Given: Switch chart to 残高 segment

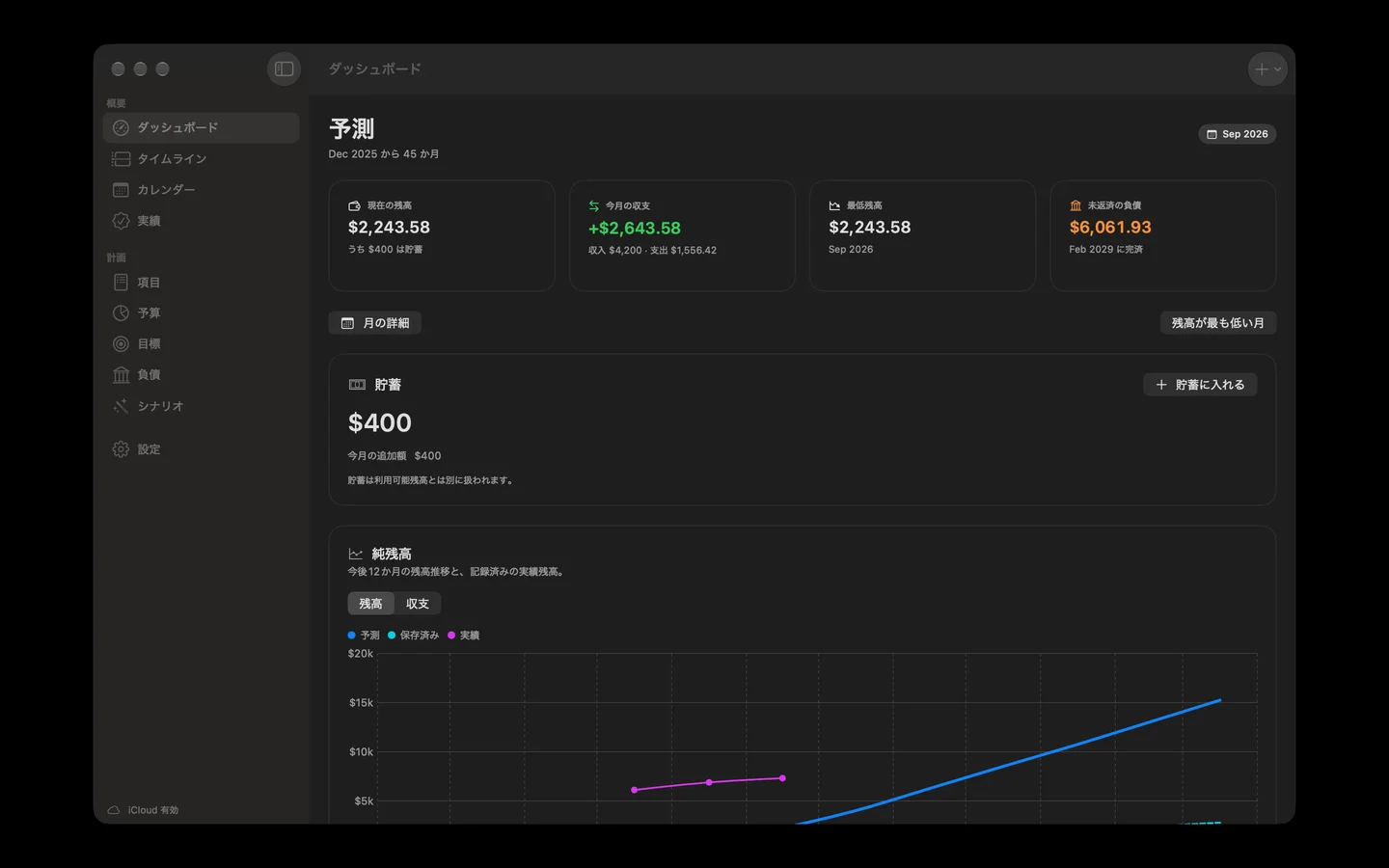Looking at the screenshot, I should pos(370,604).
